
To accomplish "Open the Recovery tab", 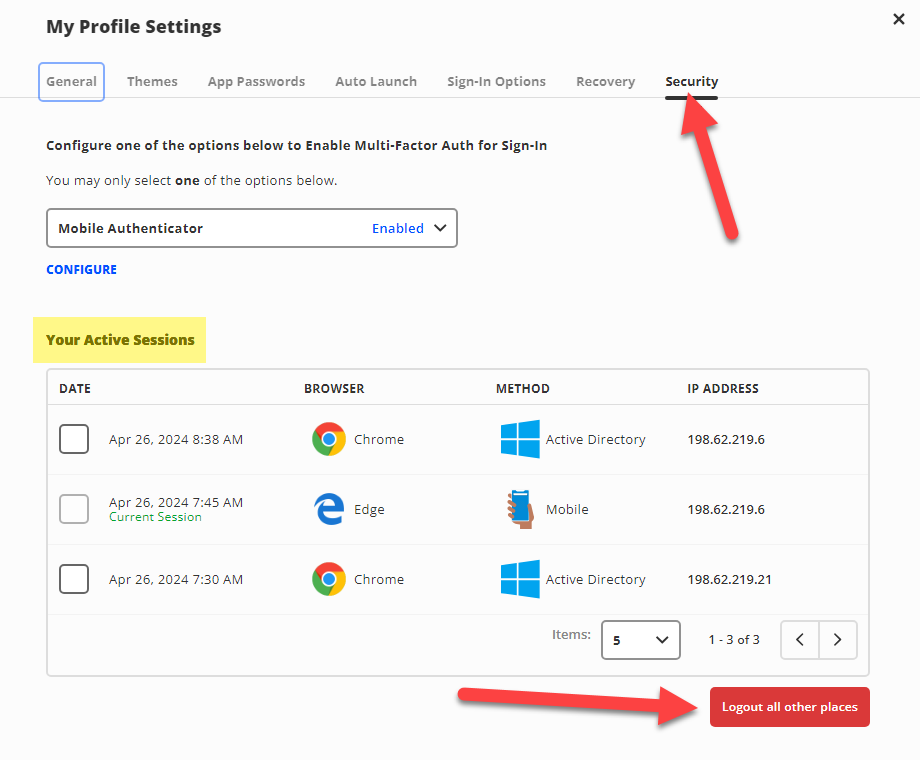I will pyautogui.click(x=605, y=82).
